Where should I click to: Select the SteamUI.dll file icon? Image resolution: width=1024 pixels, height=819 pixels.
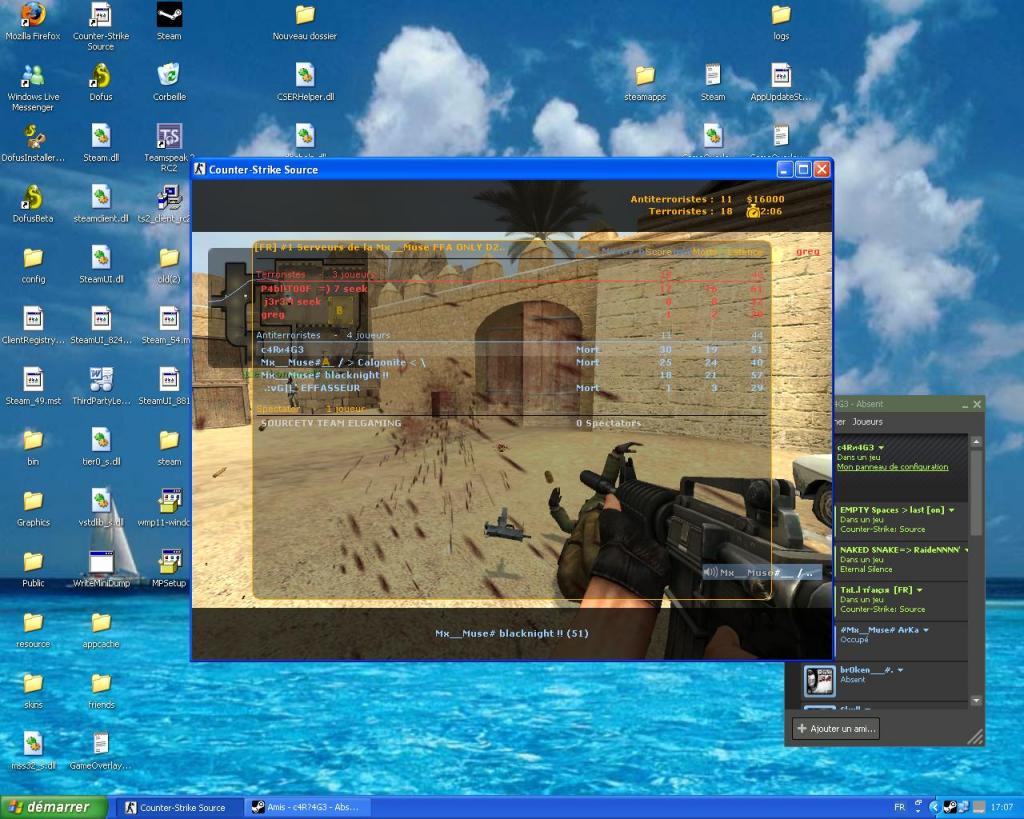coord(101,257)
